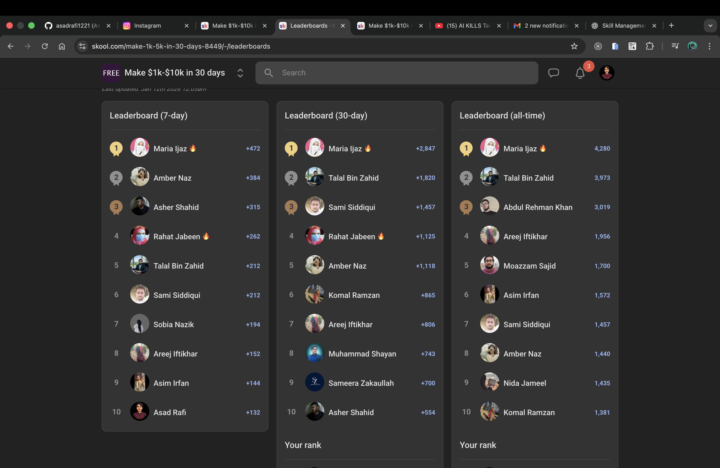Click Leaderboard (30-day) heading
Screen dimensions: 720x468
point(326,115)
